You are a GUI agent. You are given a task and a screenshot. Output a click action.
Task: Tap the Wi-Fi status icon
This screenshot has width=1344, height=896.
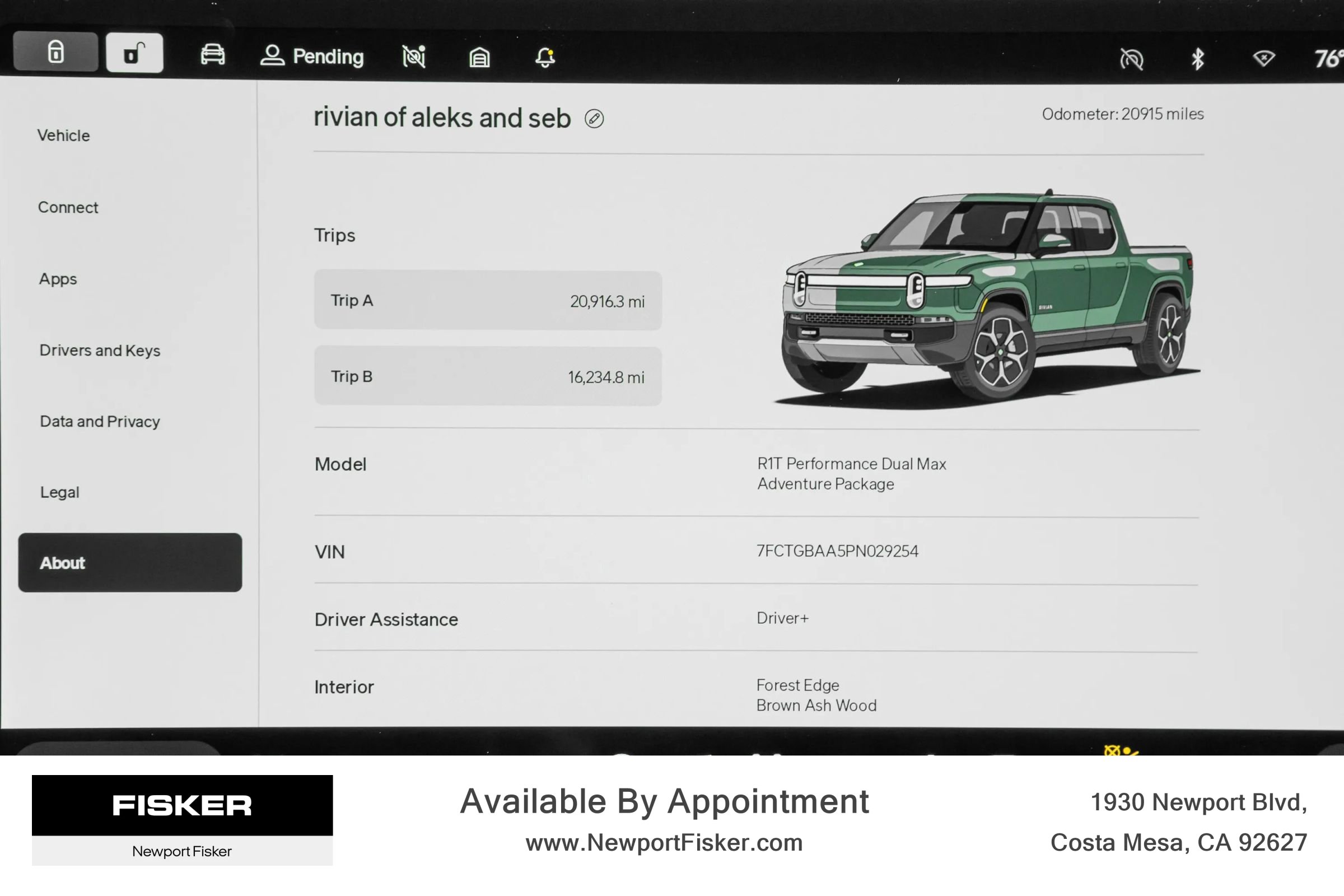[1263, 58]
